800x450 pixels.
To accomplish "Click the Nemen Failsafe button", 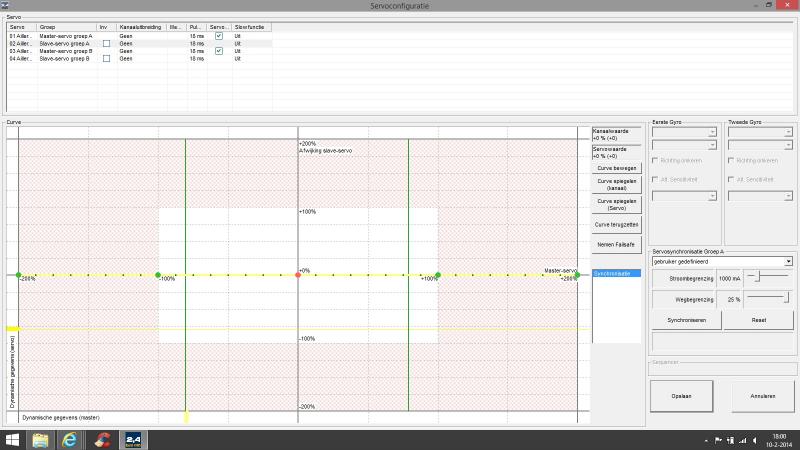I will [616, 244].
